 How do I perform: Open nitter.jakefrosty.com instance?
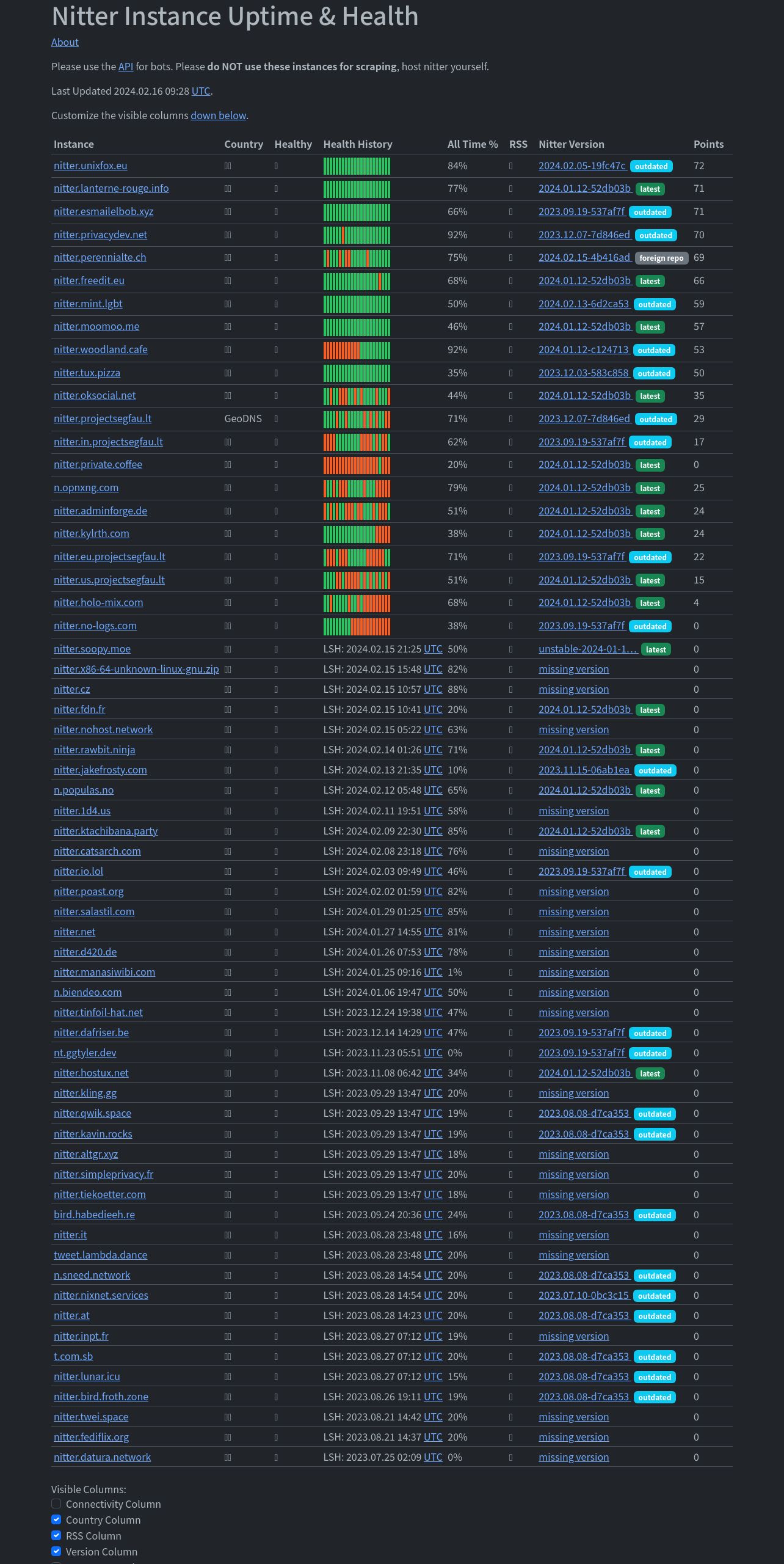coord(100,770)
